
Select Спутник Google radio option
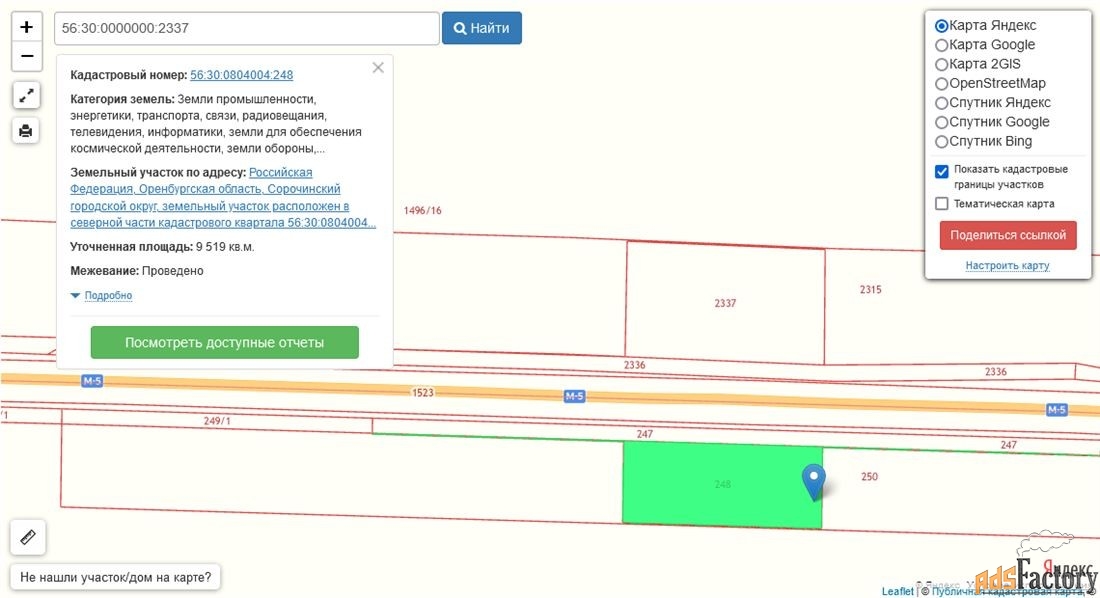coord(941,122)
